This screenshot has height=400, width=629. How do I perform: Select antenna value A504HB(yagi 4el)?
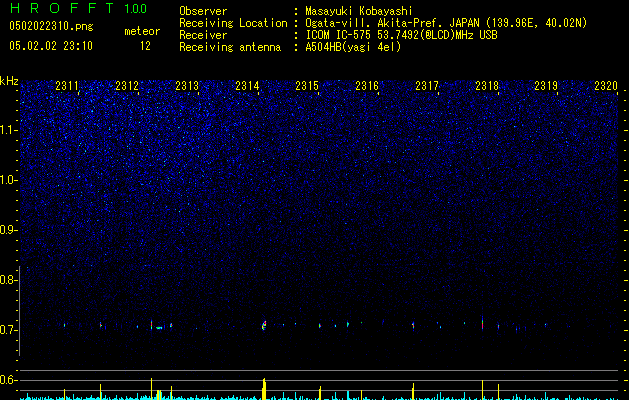[x=353, y=47]
